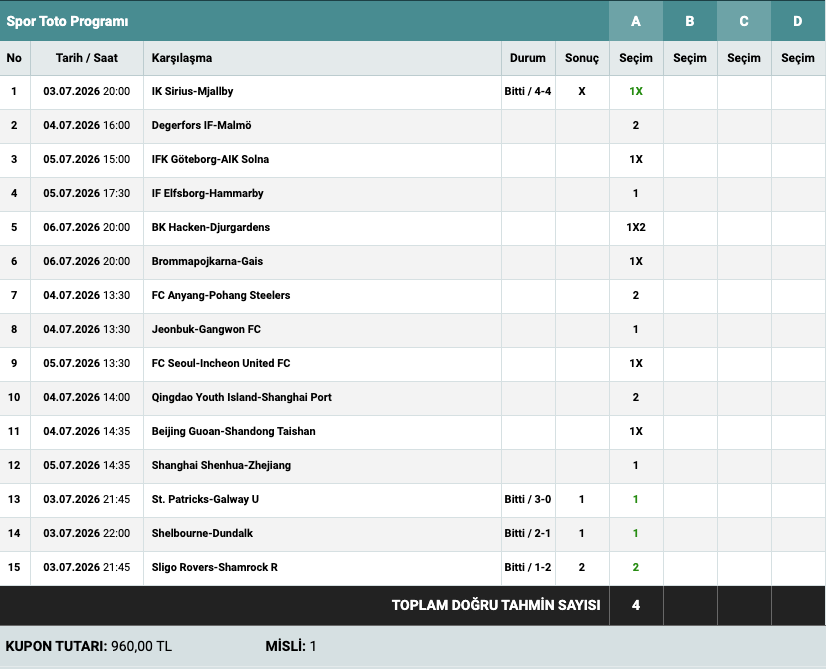Select Sligo Rovers-Shamrock R match

click(214, 567)
